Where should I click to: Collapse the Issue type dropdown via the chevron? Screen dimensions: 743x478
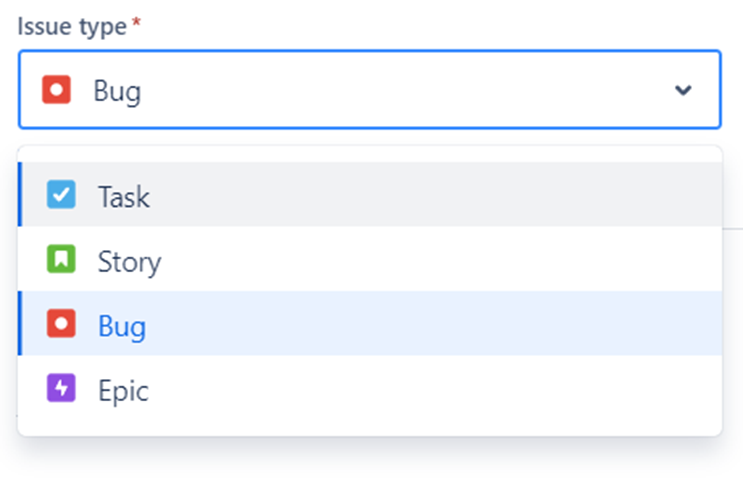[x=683, y=90]
